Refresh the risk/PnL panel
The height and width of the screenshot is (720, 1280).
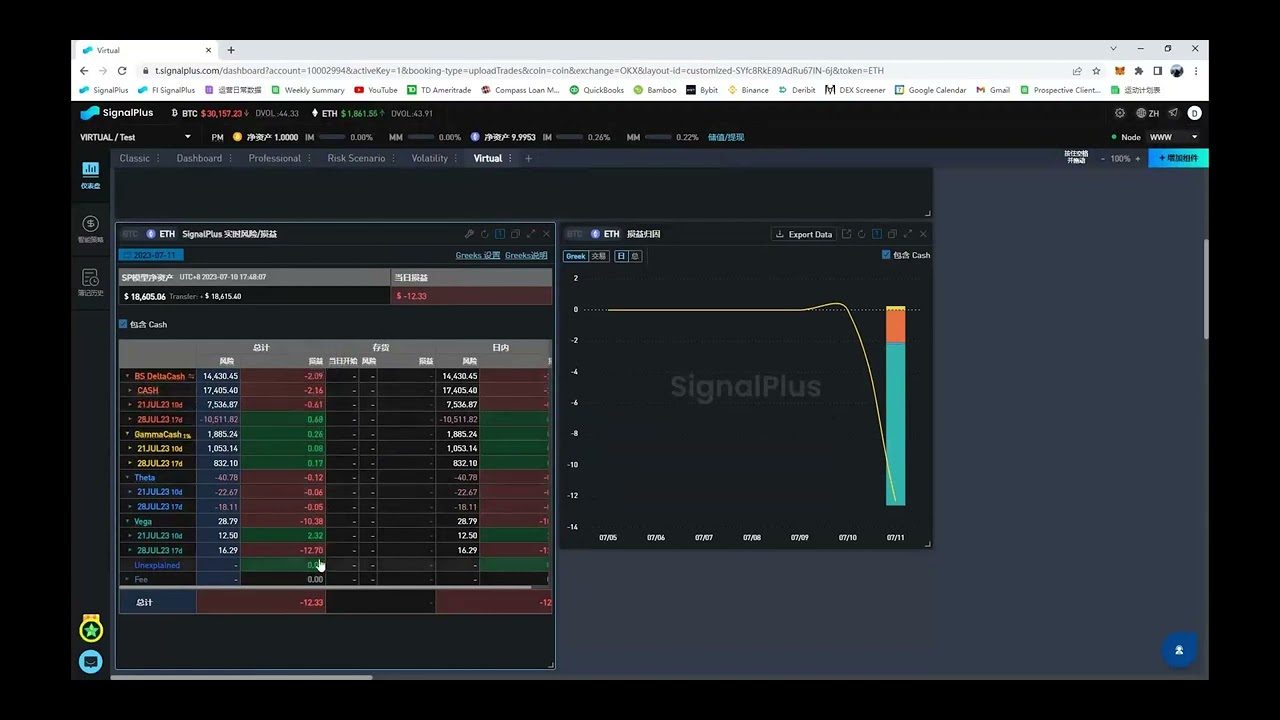[x=484, y=234]
